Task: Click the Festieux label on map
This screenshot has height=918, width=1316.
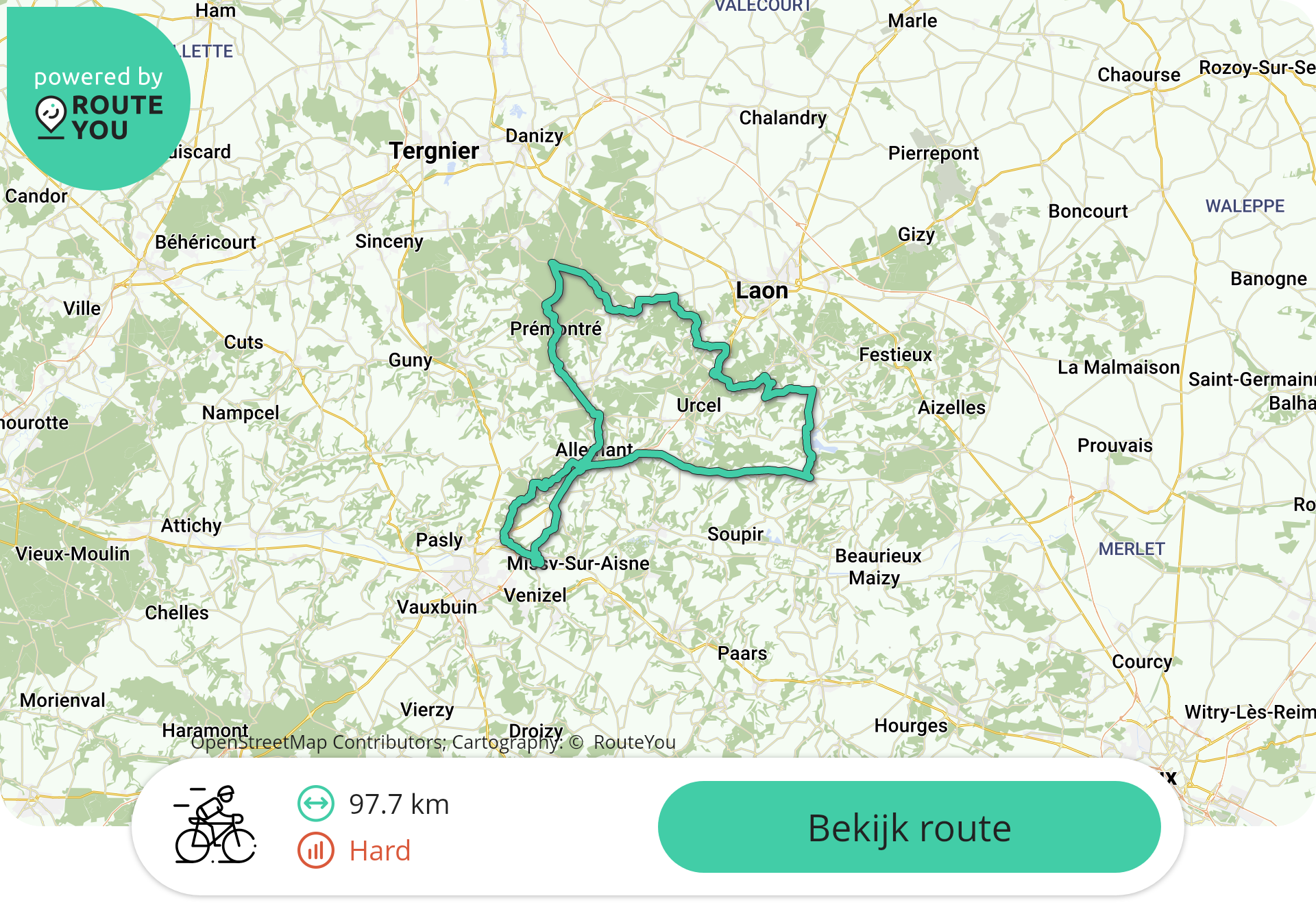Action: [x=895, y=354]
